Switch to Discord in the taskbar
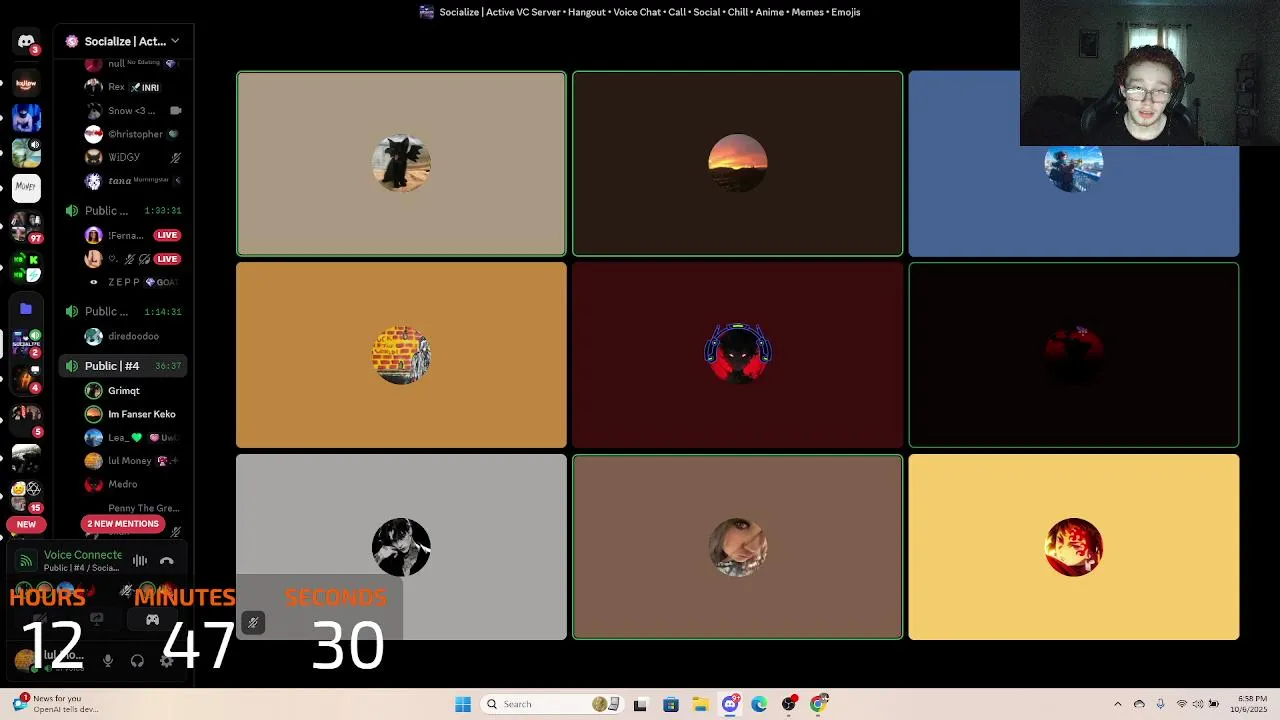This screenshot has width=1280, height=720. coord(730,704)
